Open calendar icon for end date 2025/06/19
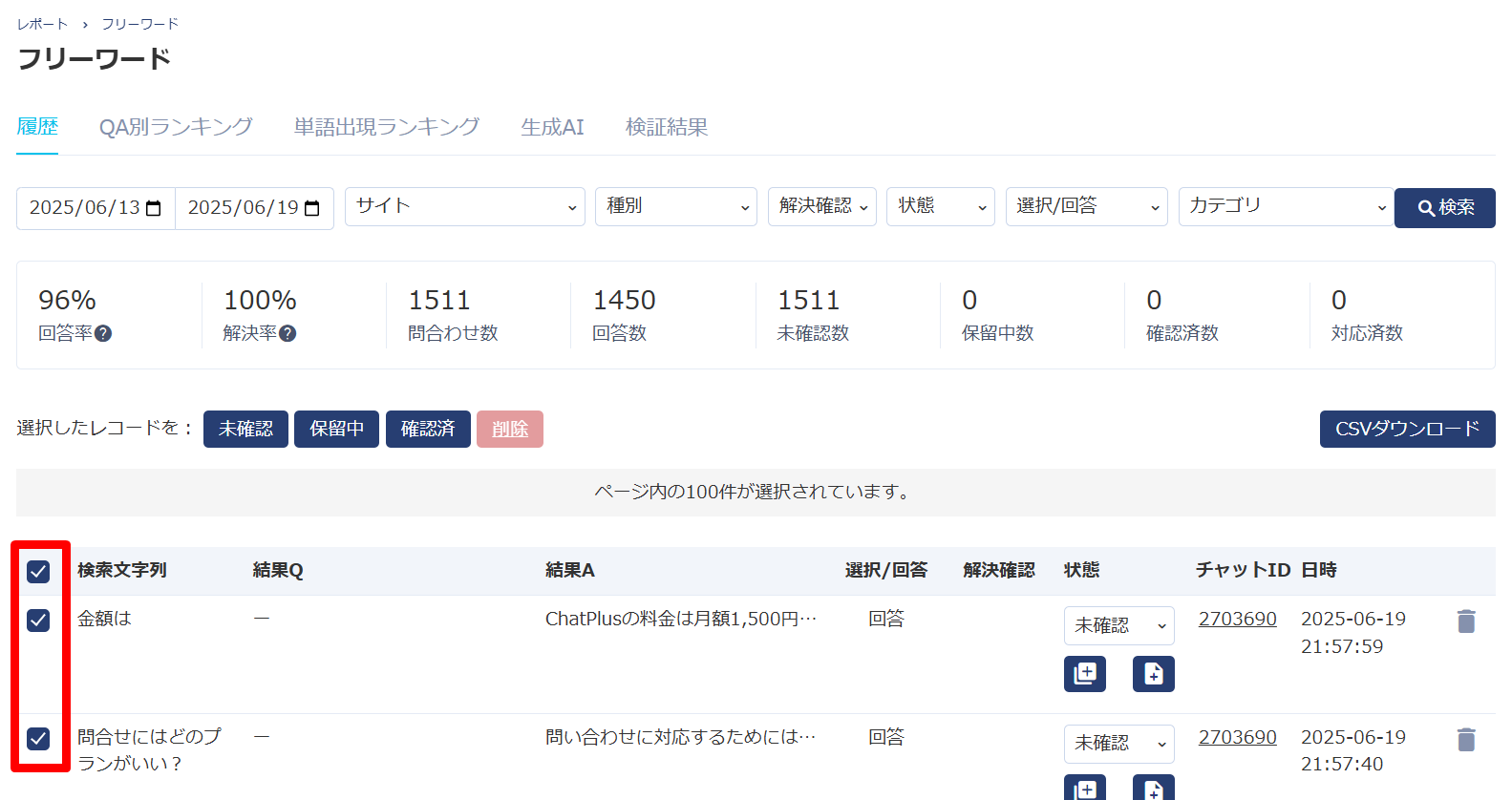1512x800 pixels. [x=312, y=208]
